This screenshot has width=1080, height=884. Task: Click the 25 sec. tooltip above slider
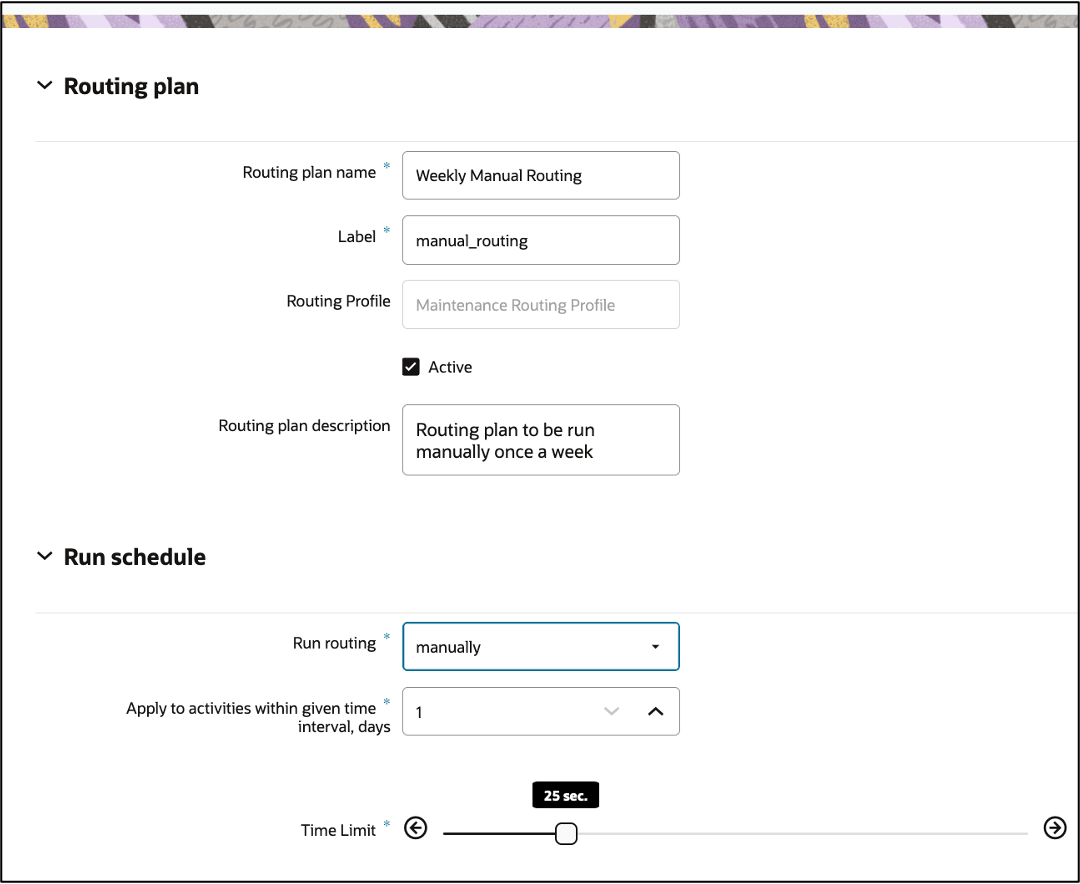(565, 795)
